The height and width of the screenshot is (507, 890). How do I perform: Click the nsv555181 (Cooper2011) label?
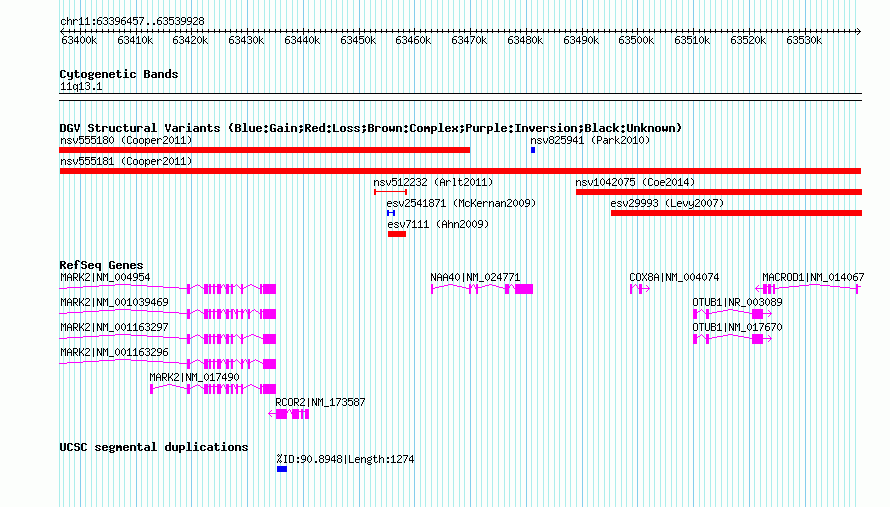pos(126,161)
